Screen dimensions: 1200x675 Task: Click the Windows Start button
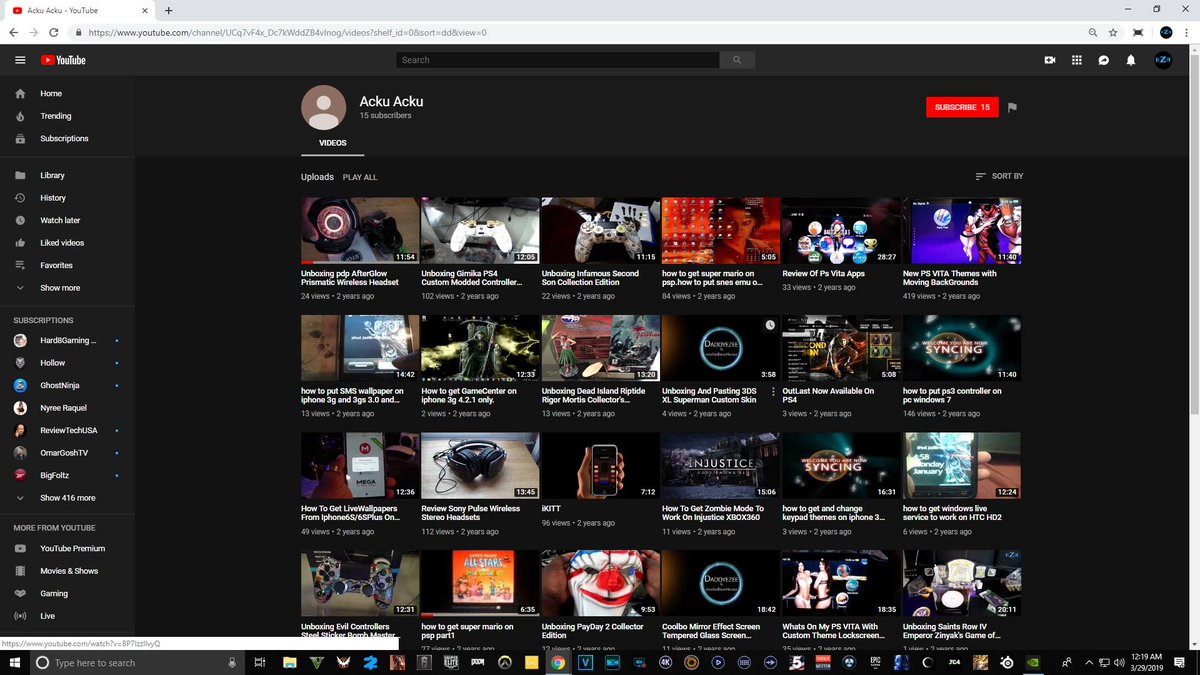pyautogui.click(x=14, y=662)
